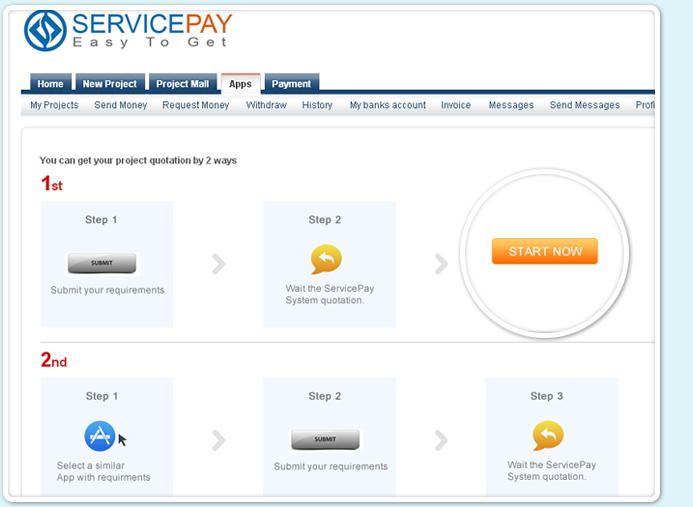Click the red '2nd' label
This screenshot has width=693, height=507.
tap(53, 360)
